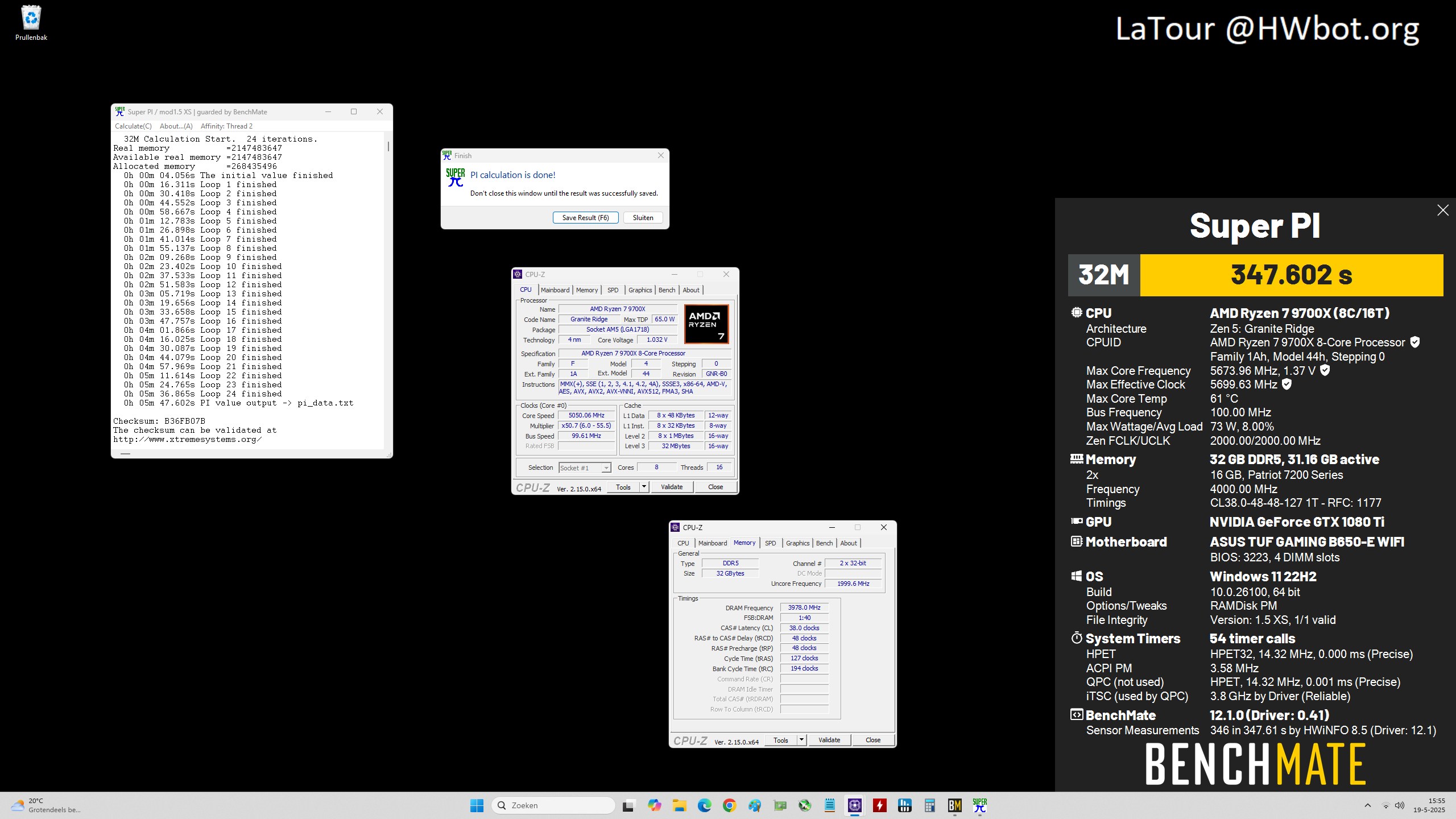Open Socket #1 selection dropdown

click(x=585, y=468)
